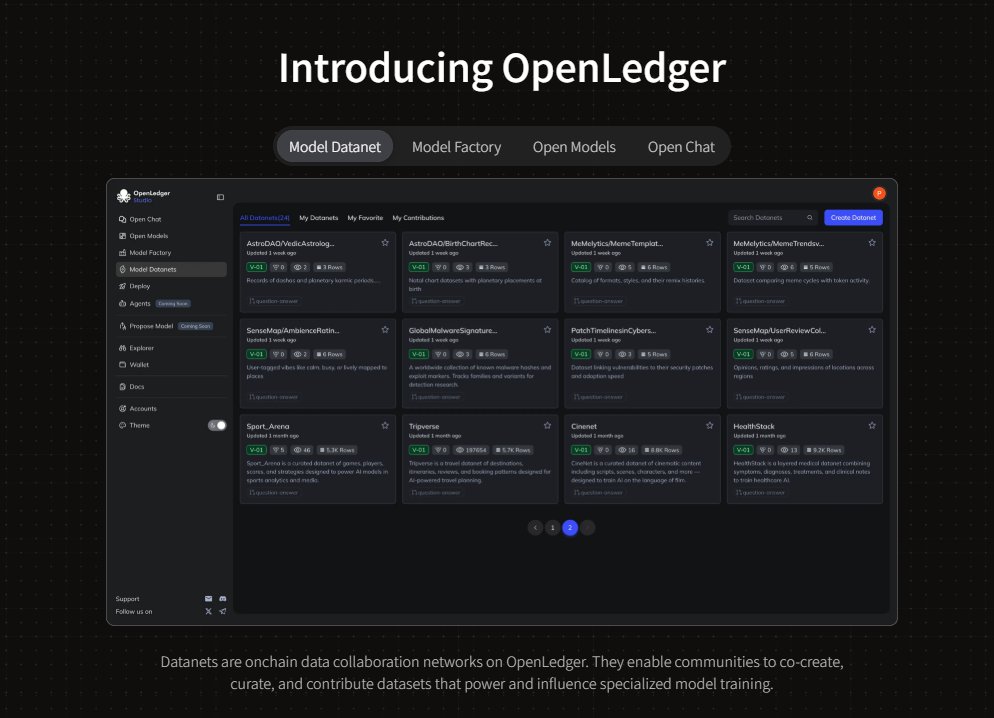Open the HealthStack datanet title
Image resolution: width=994 pixels, height=718 pixels.
pos(754,426)
